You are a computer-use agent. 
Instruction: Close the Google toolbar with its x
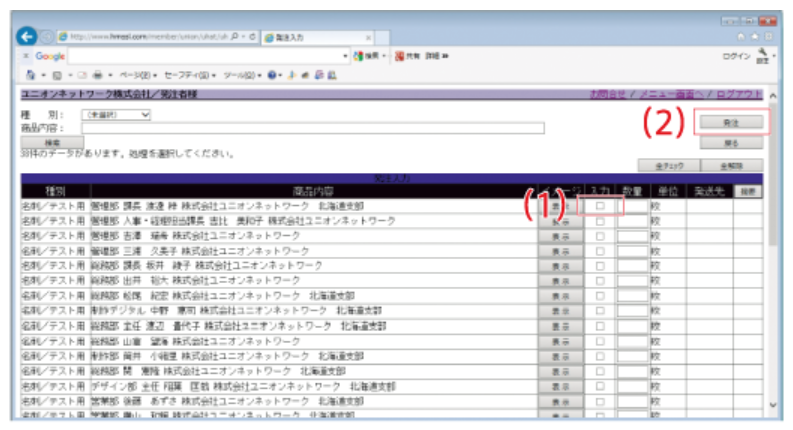point(25,56)
